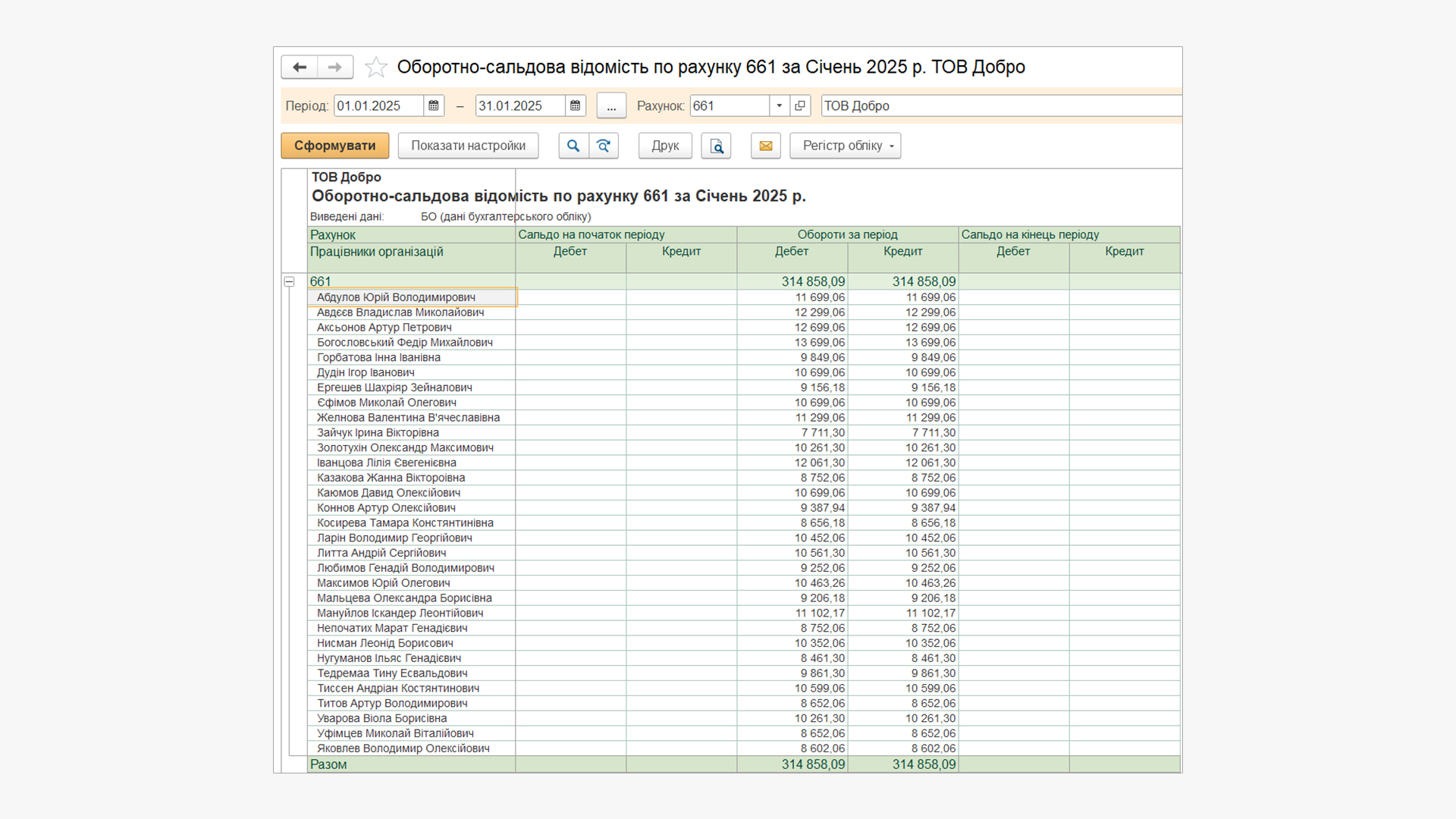Screen dimensions: 1456x819
Task: Click the find-next search icon
Action: [604, 146]
